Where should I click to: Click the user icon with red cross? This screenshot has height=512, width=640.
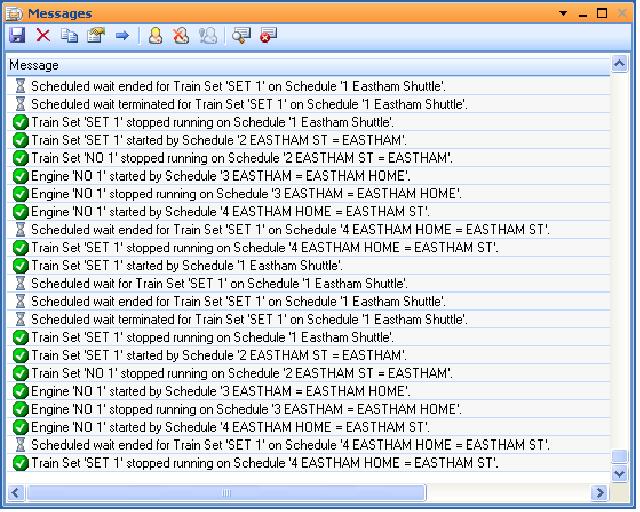pyautogui.click(x=181, y=36)
